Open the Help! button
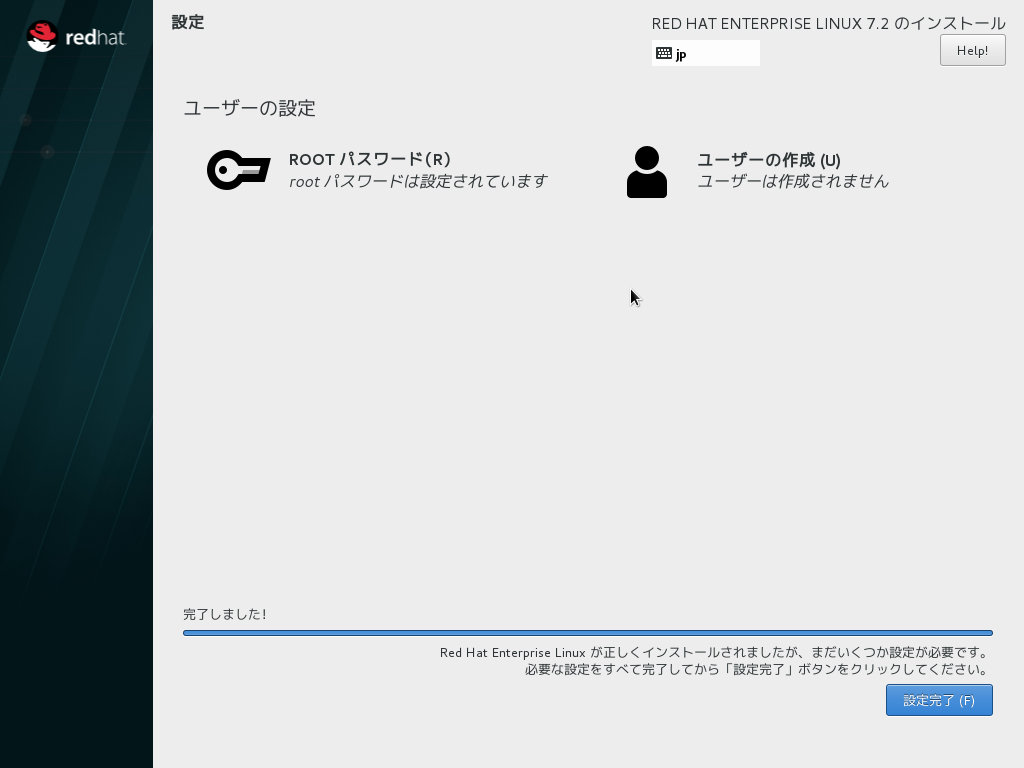The height and width of the screenshot is (768, 1024). pyautogui.click(x=972, y=50)
